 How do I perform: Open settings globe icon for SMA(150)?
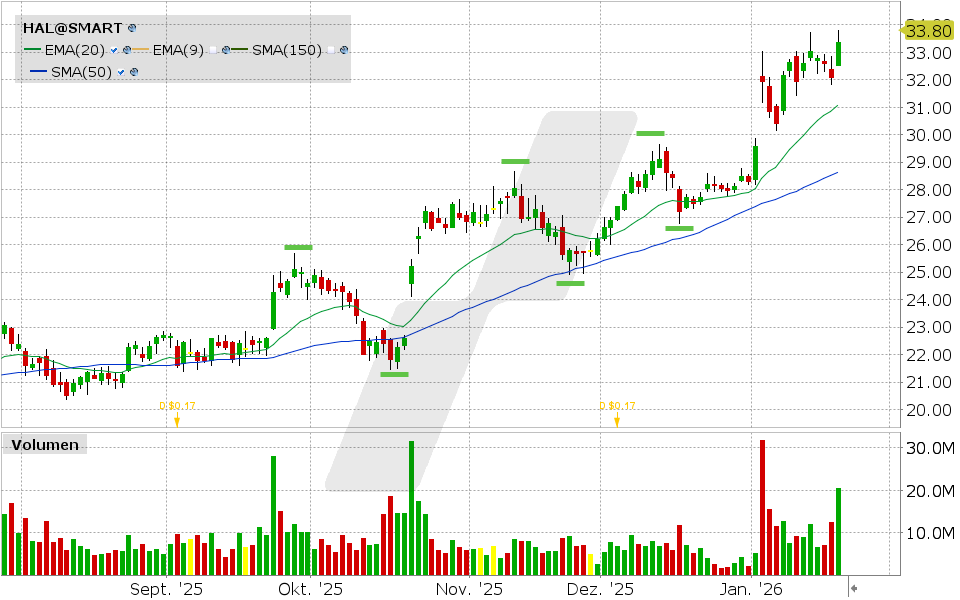click(343, 50)
